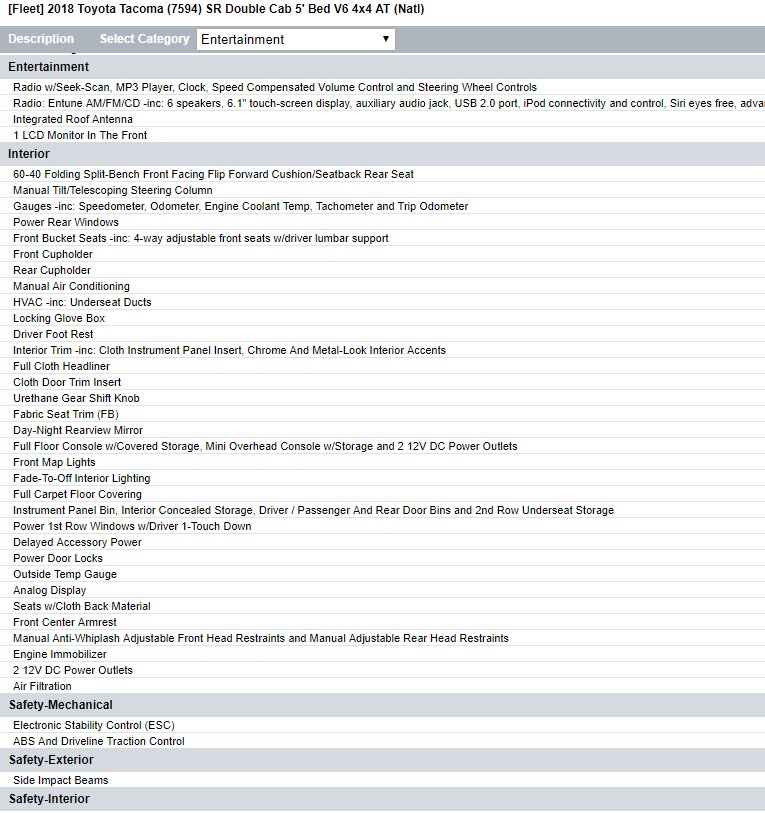Screen dimensions: 765x813
Task: Click the Front Center Armrest row
Action: [382, 623]
